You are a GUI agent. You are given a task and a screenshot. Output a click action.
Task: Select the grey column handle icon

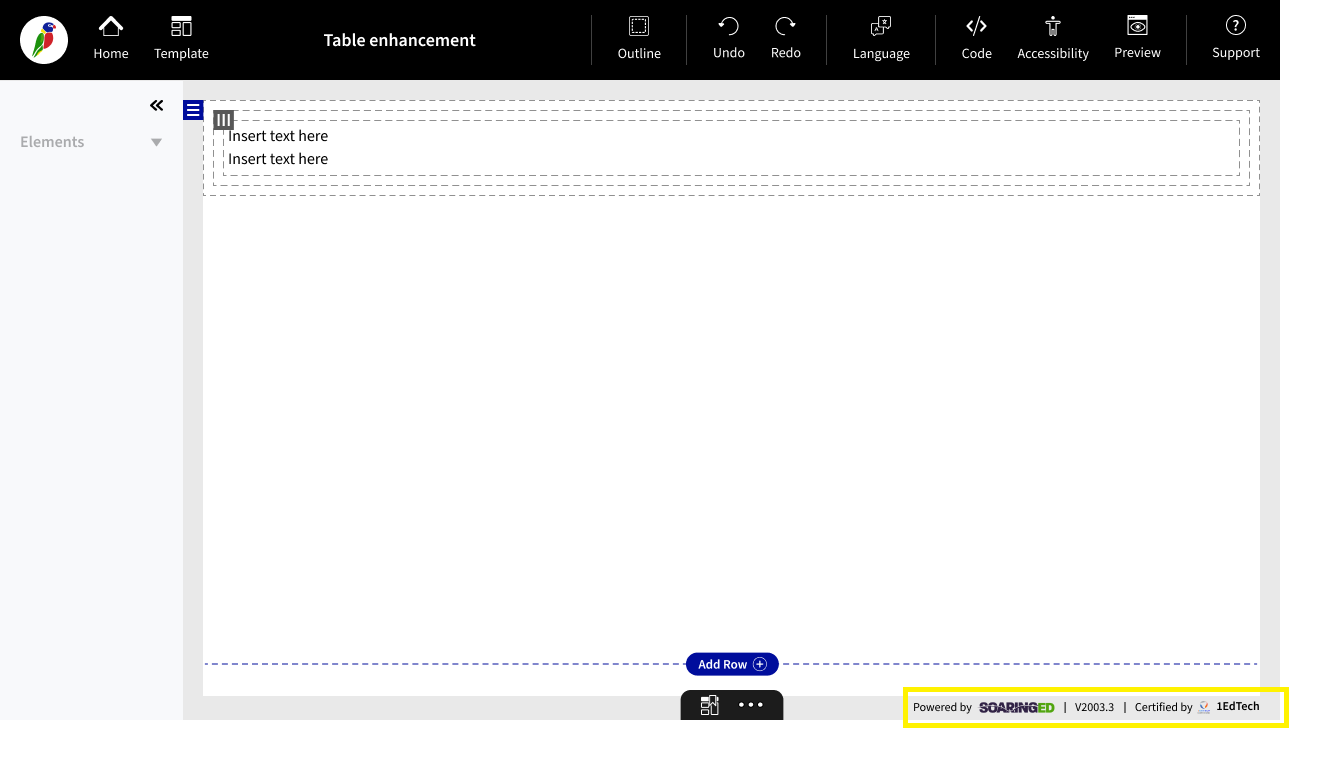coord(224,120)
